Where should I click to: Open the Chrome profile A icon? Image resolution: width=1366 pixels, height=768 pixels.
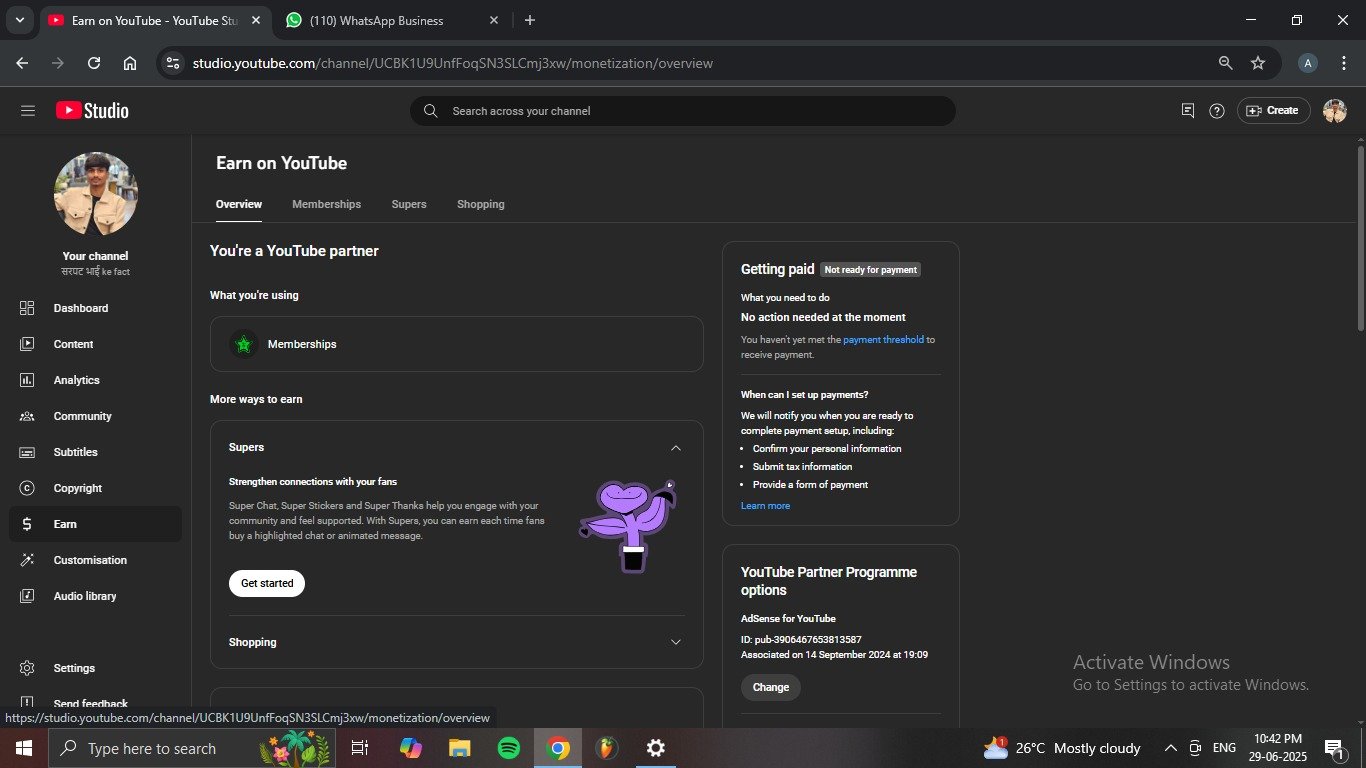1308,63
